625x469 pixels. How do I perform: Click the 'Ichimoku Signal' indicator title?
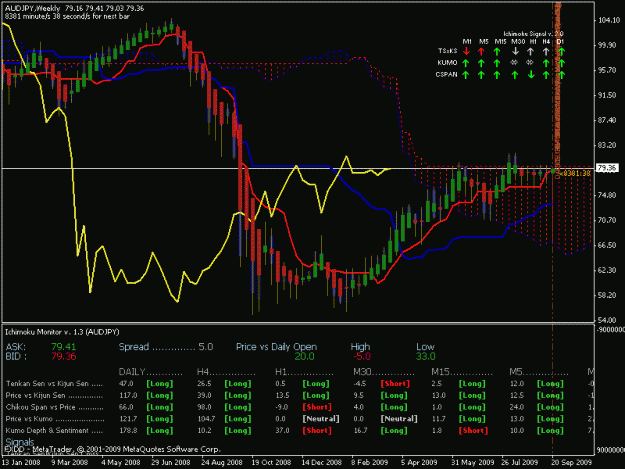click(533, 34)
